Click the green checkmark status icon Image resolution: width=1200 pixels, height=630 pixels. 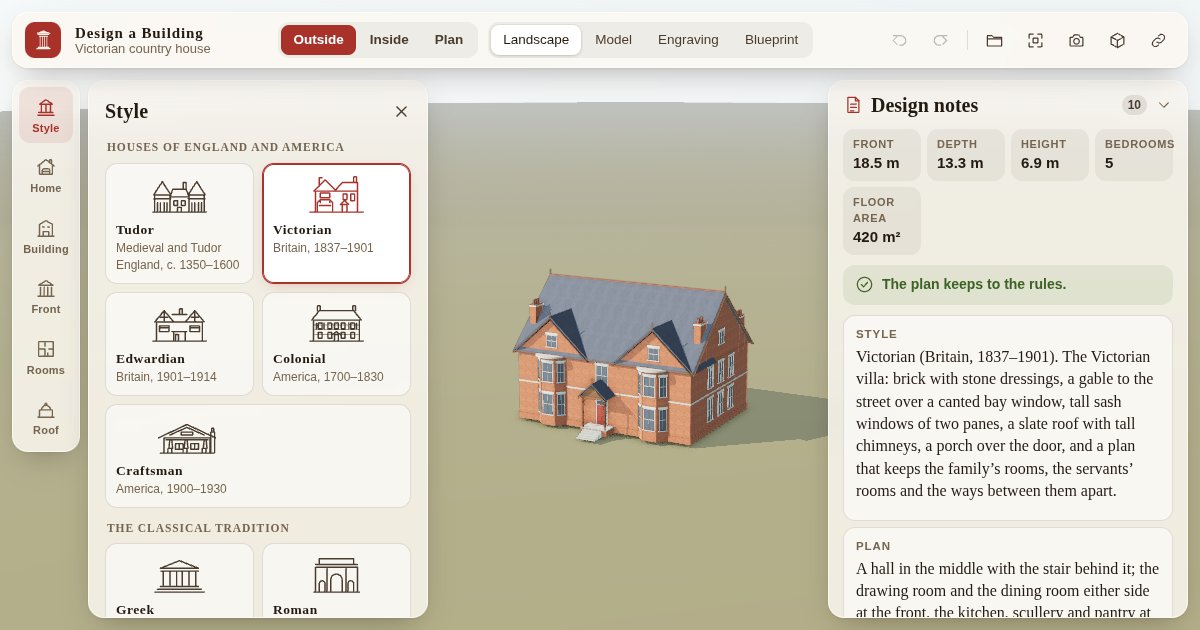click(x=864, y=284)
